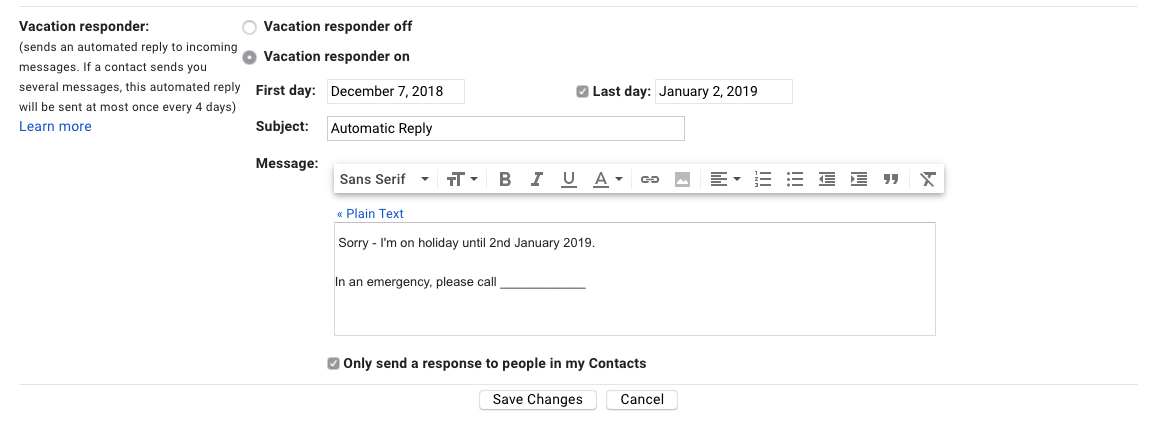Image resolution: width=1159 pixels, height=424 pixels.
Task: Open the Sans Serif font dropdown
Action: click(384, 179)
